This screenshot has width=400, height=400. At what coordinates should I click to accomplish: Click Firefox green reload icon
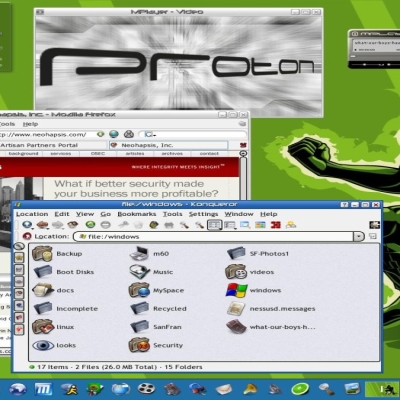pos(100,134)
